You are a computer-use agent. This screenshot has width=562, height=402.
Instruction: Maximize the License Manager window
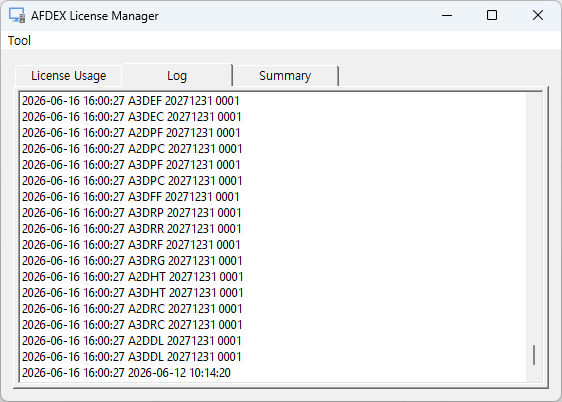(492, 15)
